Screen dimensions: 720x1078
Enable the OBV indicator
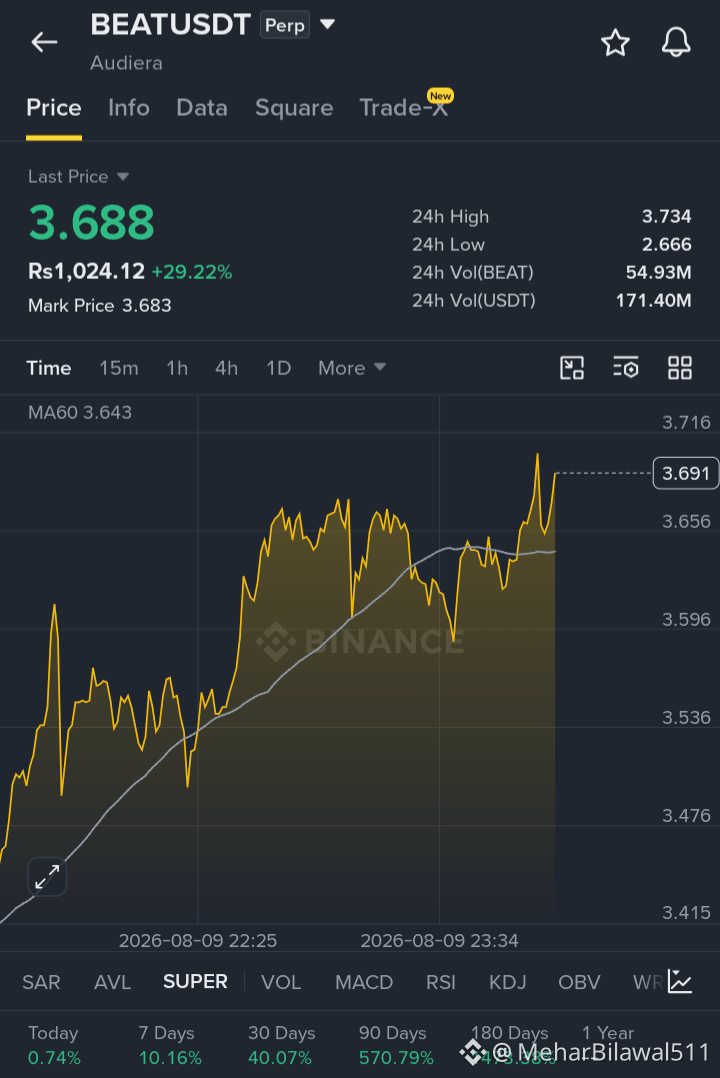(578, 982)
